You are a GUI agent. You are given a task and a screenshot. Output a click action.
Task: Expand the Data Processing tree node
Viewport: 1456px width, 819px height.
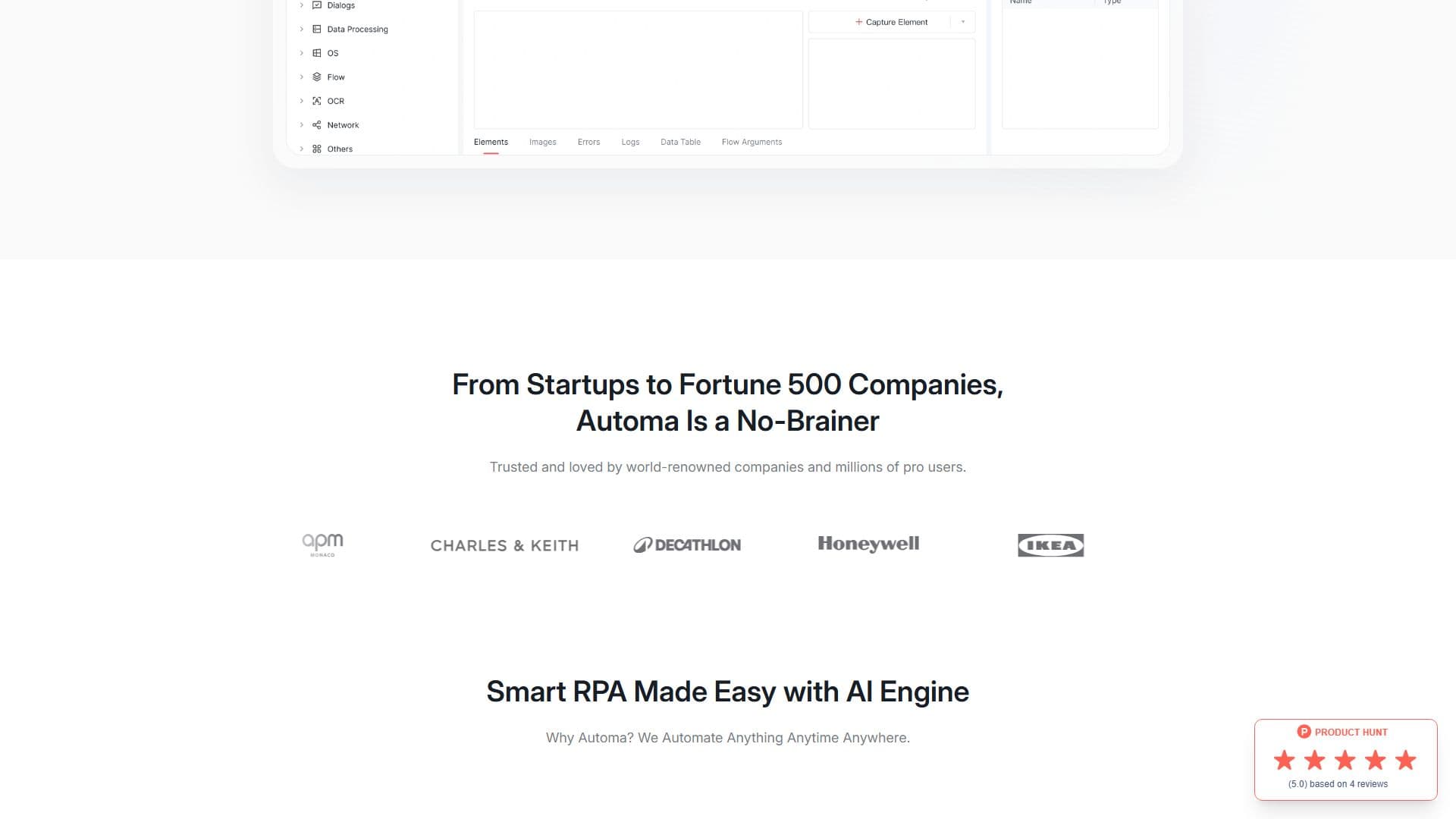pos(301,29)
